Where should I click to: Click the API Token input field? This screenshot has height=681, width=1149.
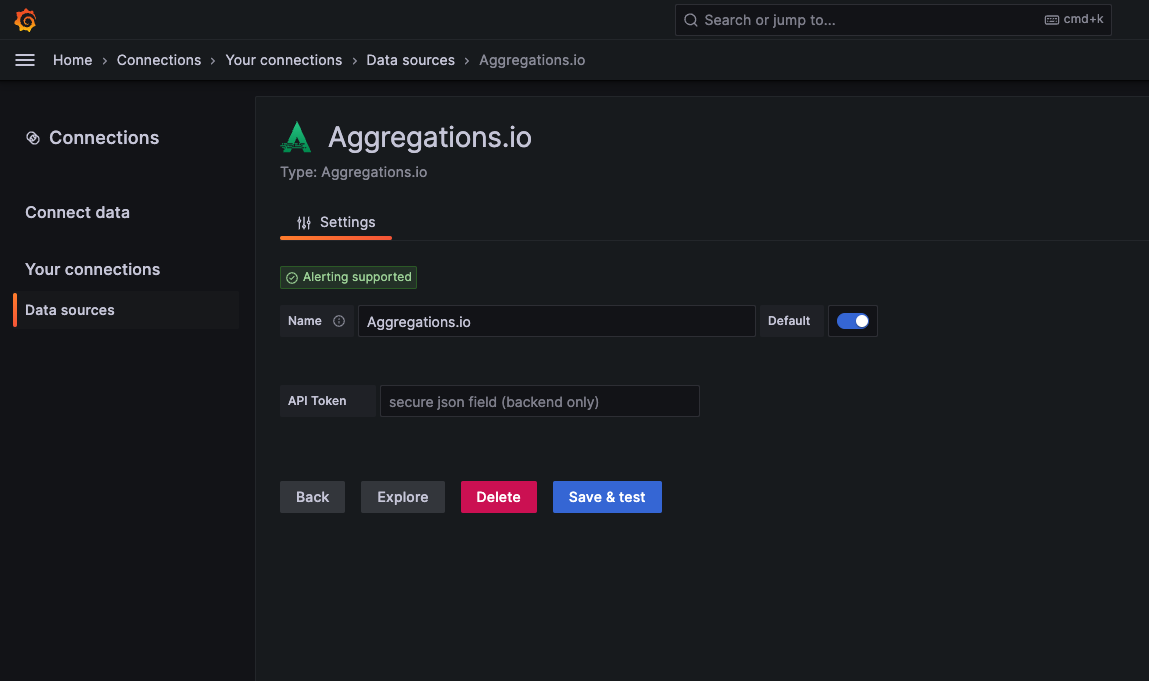tap(539, 401)
